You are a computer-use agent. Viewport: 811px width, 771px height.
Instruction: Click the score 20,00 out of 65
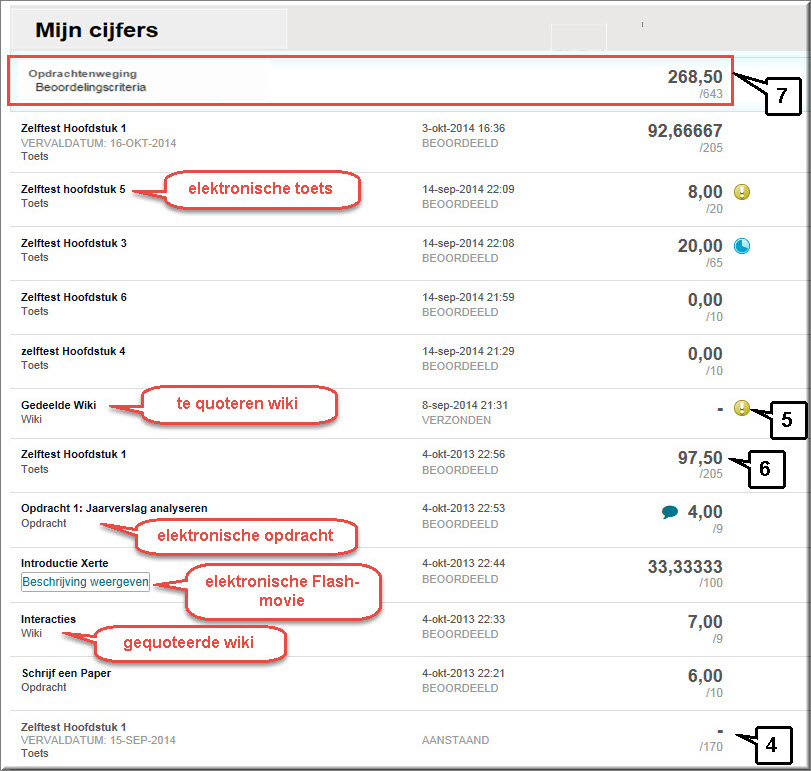[x=700, y=246]
